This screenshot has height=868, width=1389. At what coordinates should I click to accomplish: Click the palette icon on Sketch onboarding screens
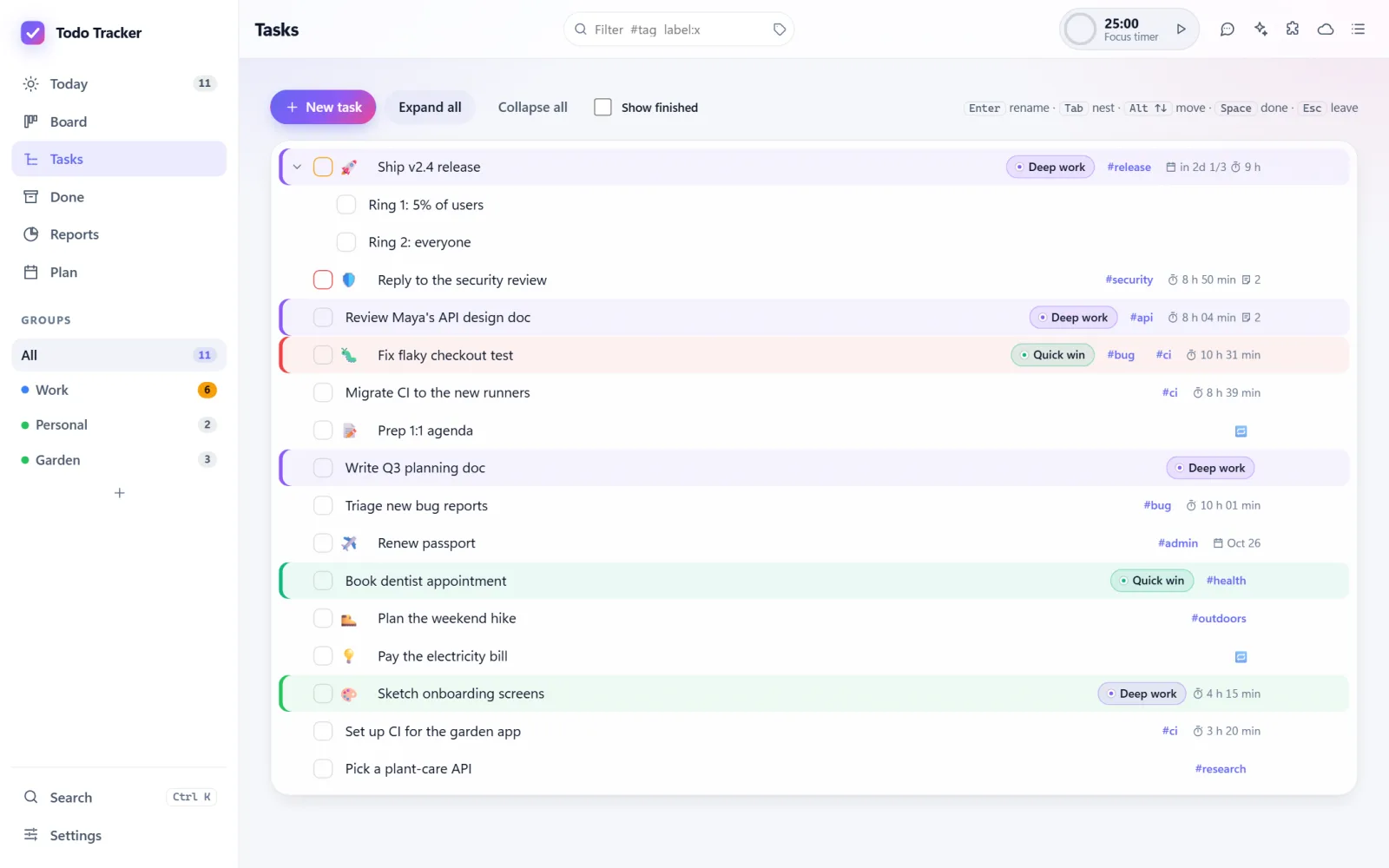point(349,694)
